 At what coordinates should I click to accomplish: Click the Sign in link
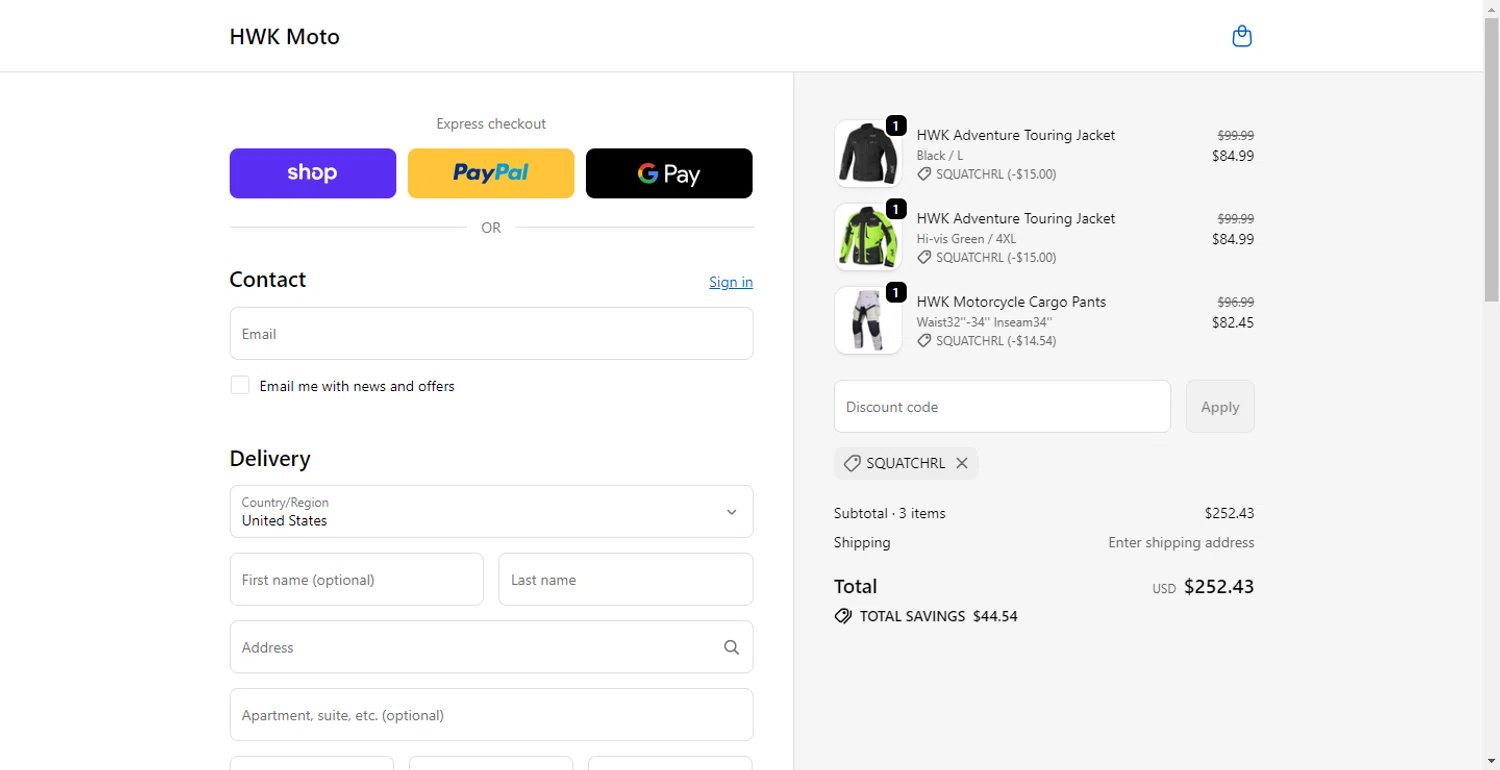coord(731,282)
